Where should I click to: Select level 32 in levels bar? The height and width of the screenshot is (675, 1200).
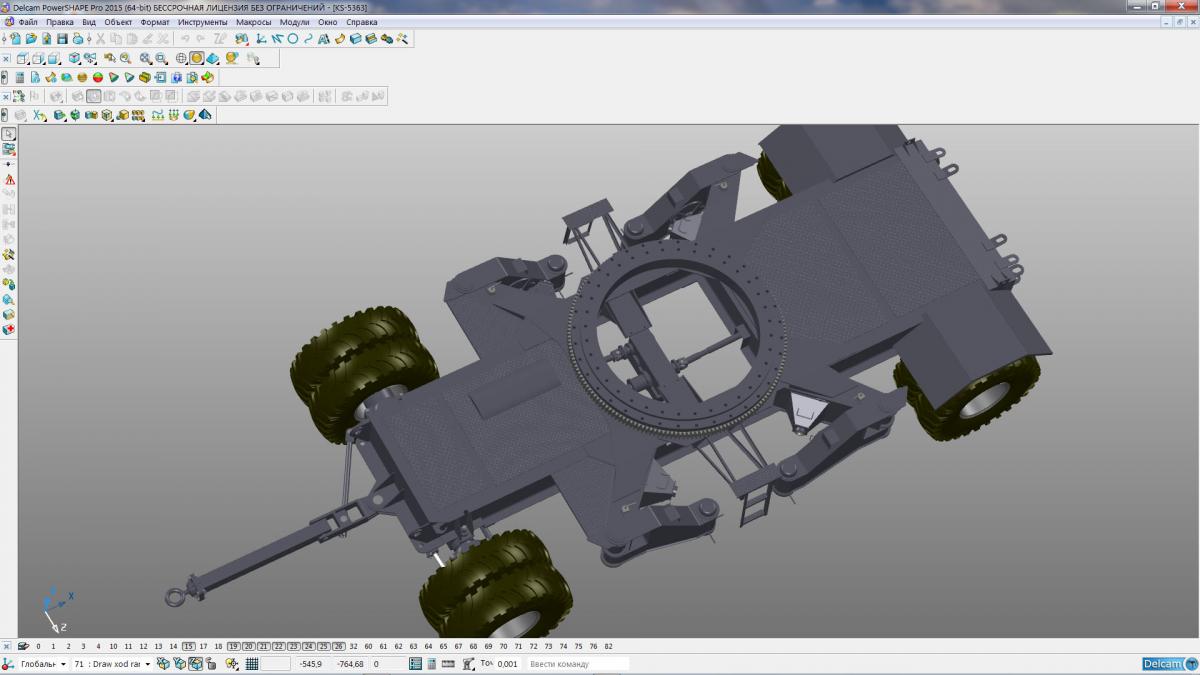[x=353, y=646]
